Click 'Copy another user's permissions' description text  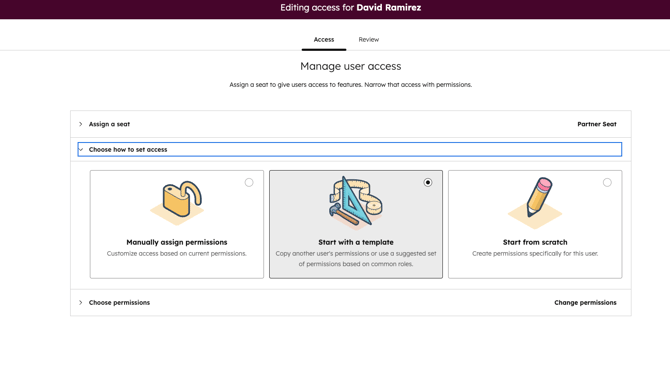click(356, 259)
